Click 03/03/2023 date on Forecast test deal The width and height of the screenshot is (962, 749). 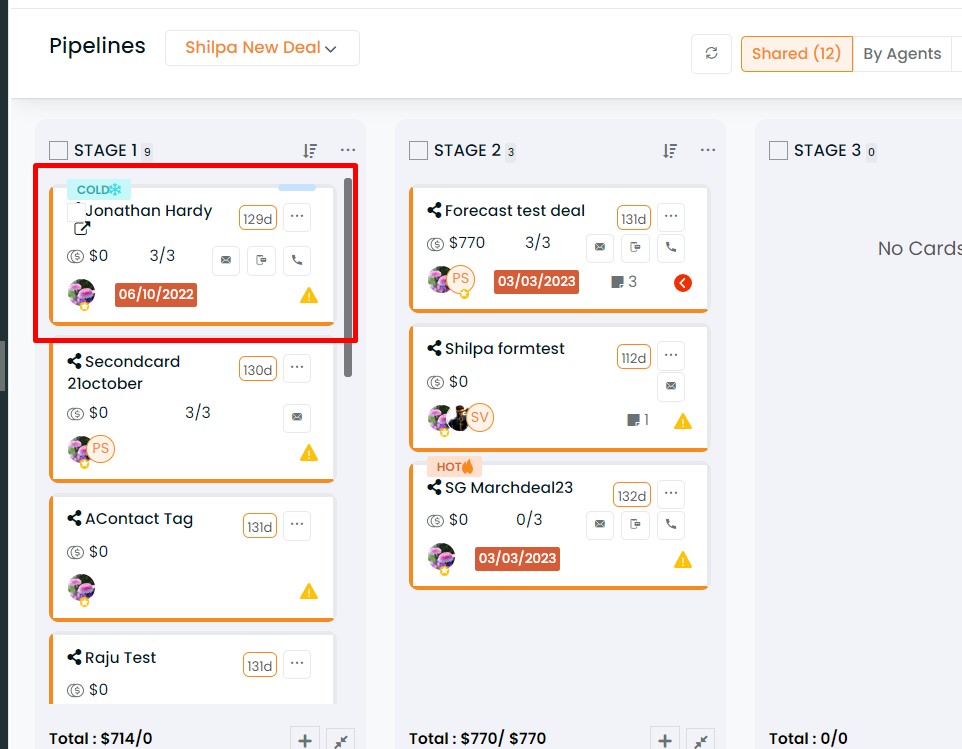[x=536, y=282]
